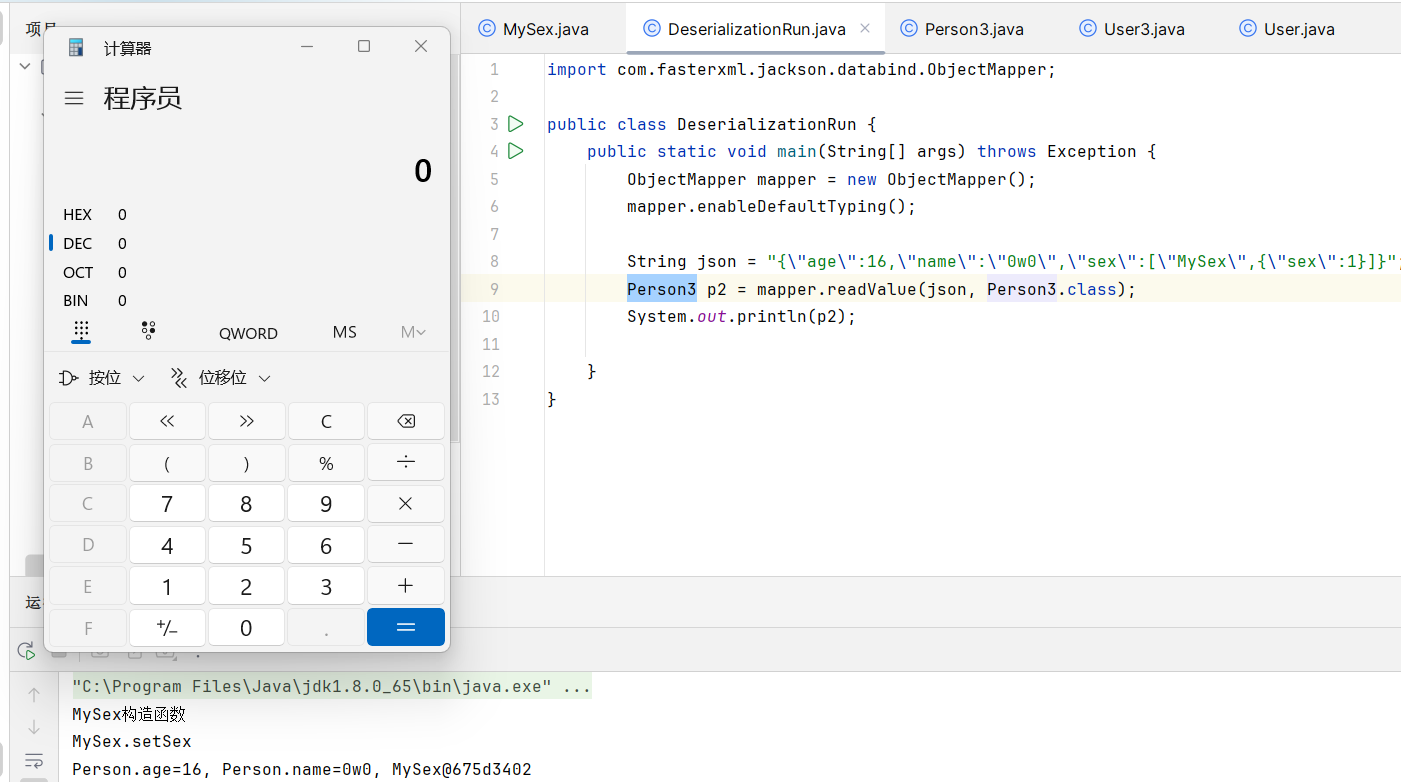This screenshot has width=1401, height=782.
Task: Click calculator digit 5
Action: [246, 545]
